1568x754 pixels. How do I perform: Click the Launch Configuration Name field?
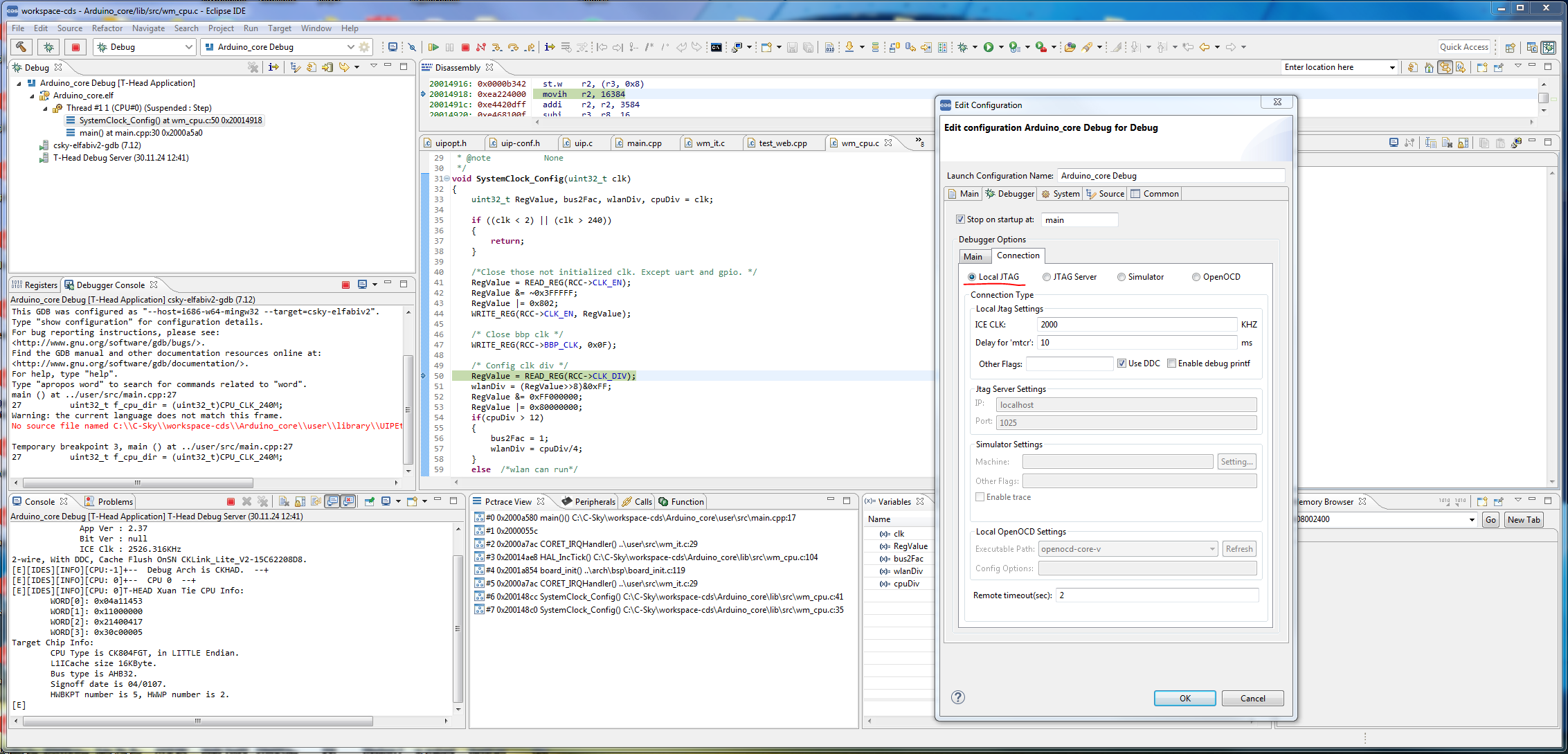point(1171,176)
